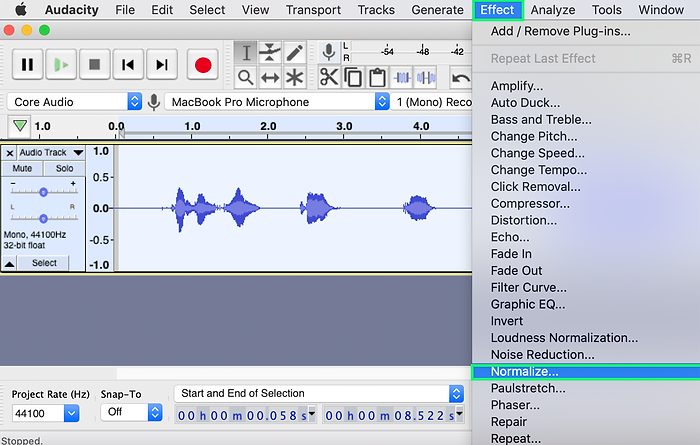Paste with the clipboard icon
The height and width of the screenshot is (445, 700).
click(377, 78)
